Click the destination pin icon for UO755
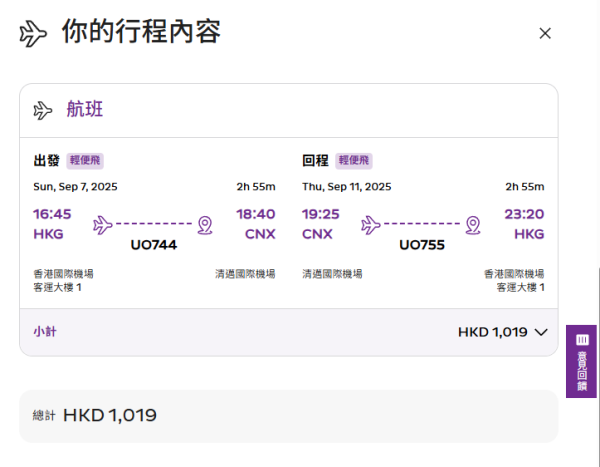Image resolution: width=600 pixels, height=467 pixels. click(473, 225)
